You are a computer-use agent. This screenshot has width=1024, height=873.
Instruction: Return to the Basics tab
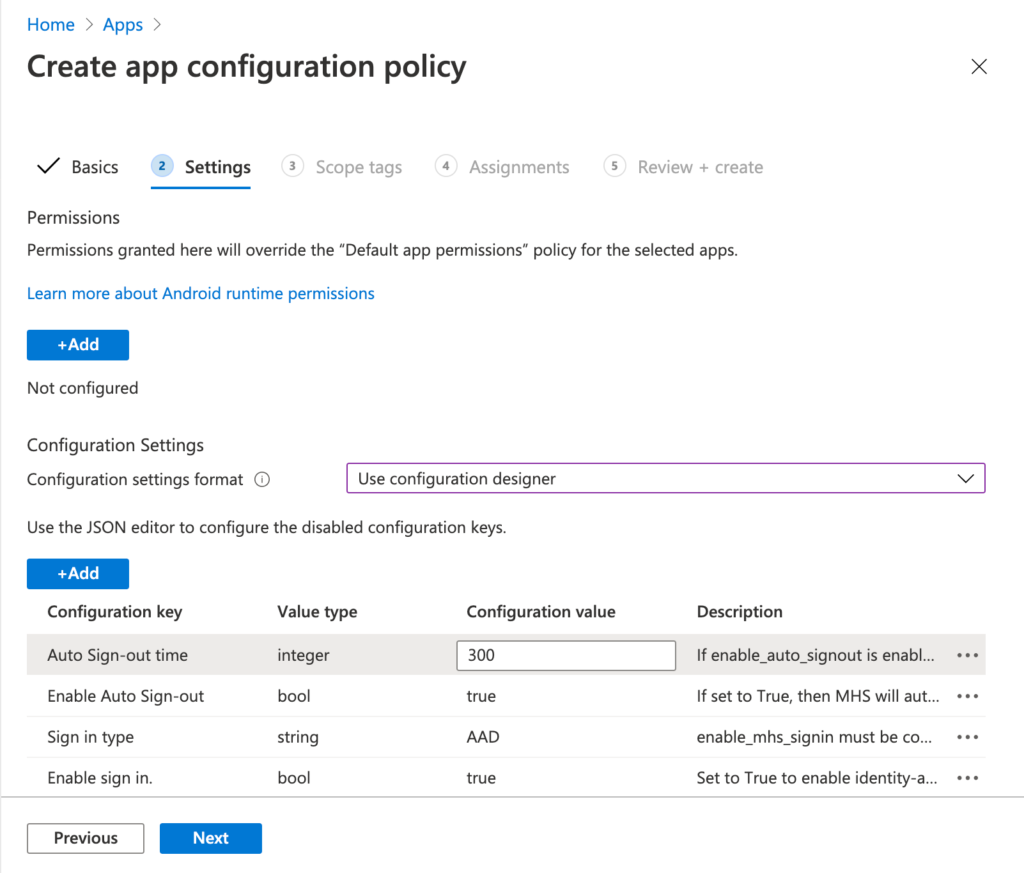point(89,166)
